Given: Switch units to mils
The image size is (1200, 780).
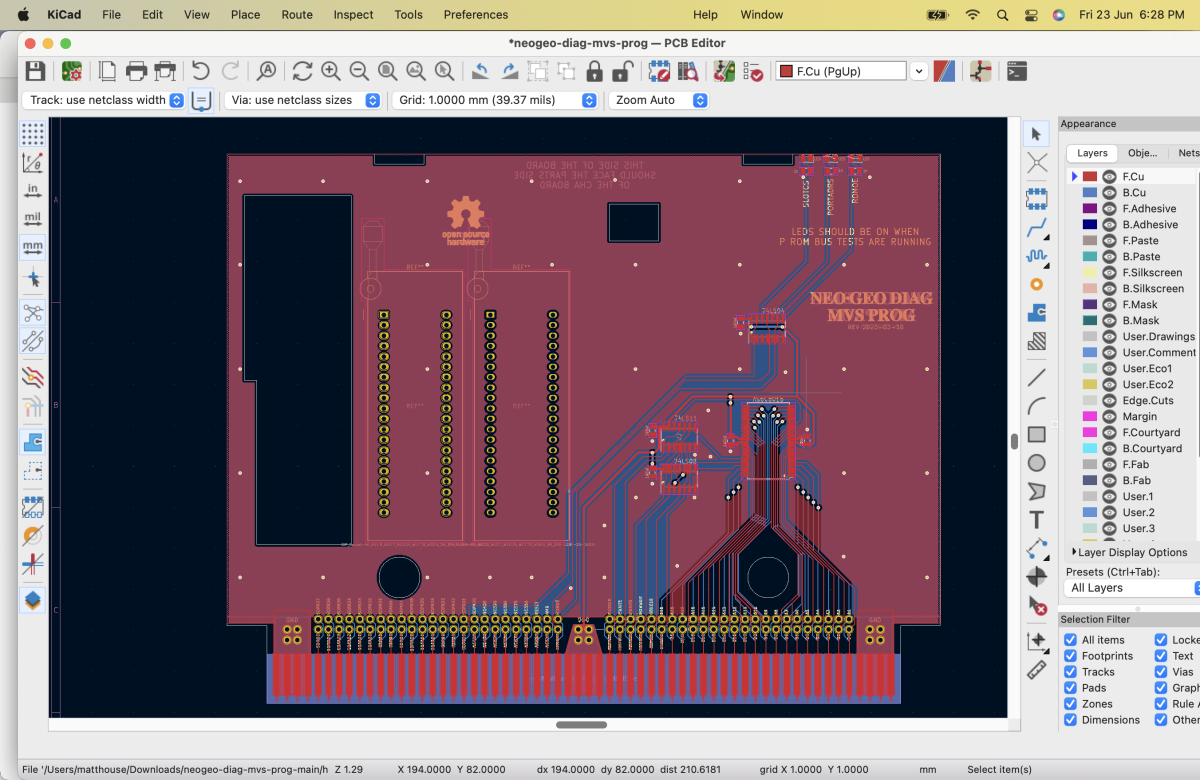Looking at the screenshot, I should 32,218.
